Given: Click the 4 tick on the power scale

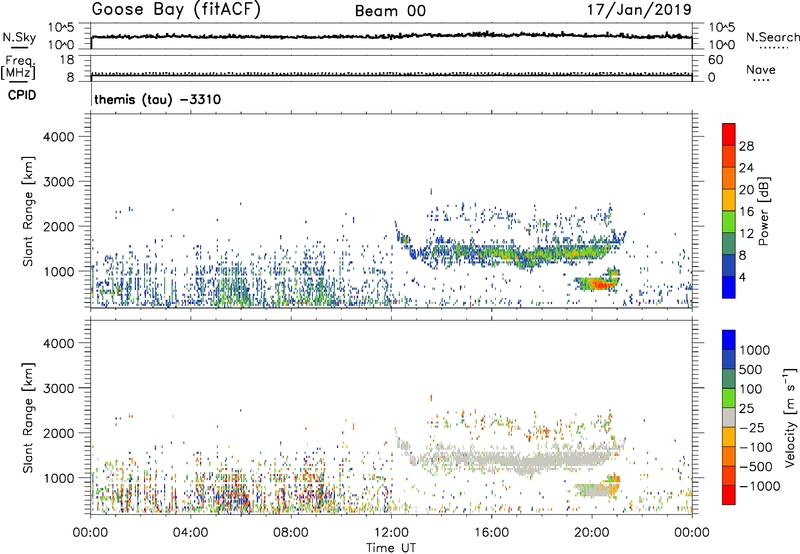Looking at the screenshot, I should pos(742,277).
